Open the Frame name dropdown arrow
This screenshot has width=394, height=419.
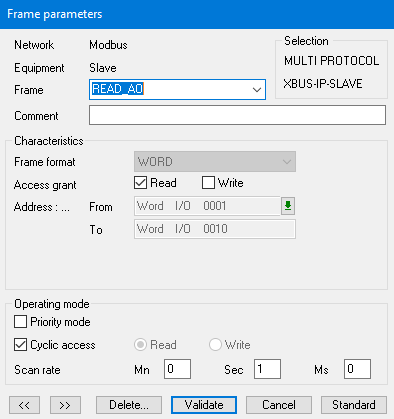(257, 90)
